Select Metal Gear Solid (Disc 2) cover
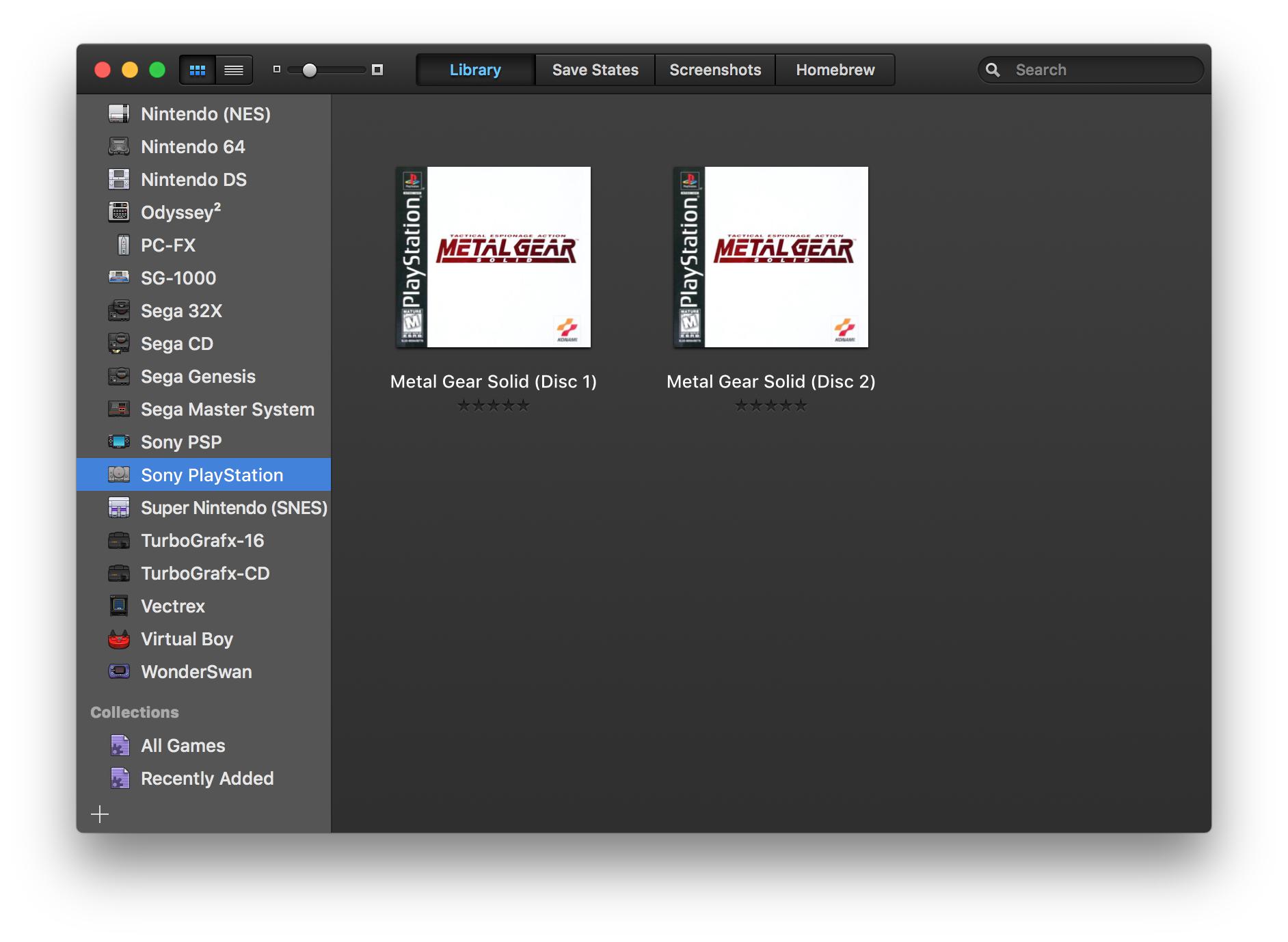Image resolution: width=1288 pixels, height=942 pixels. (x=771, y=257)
